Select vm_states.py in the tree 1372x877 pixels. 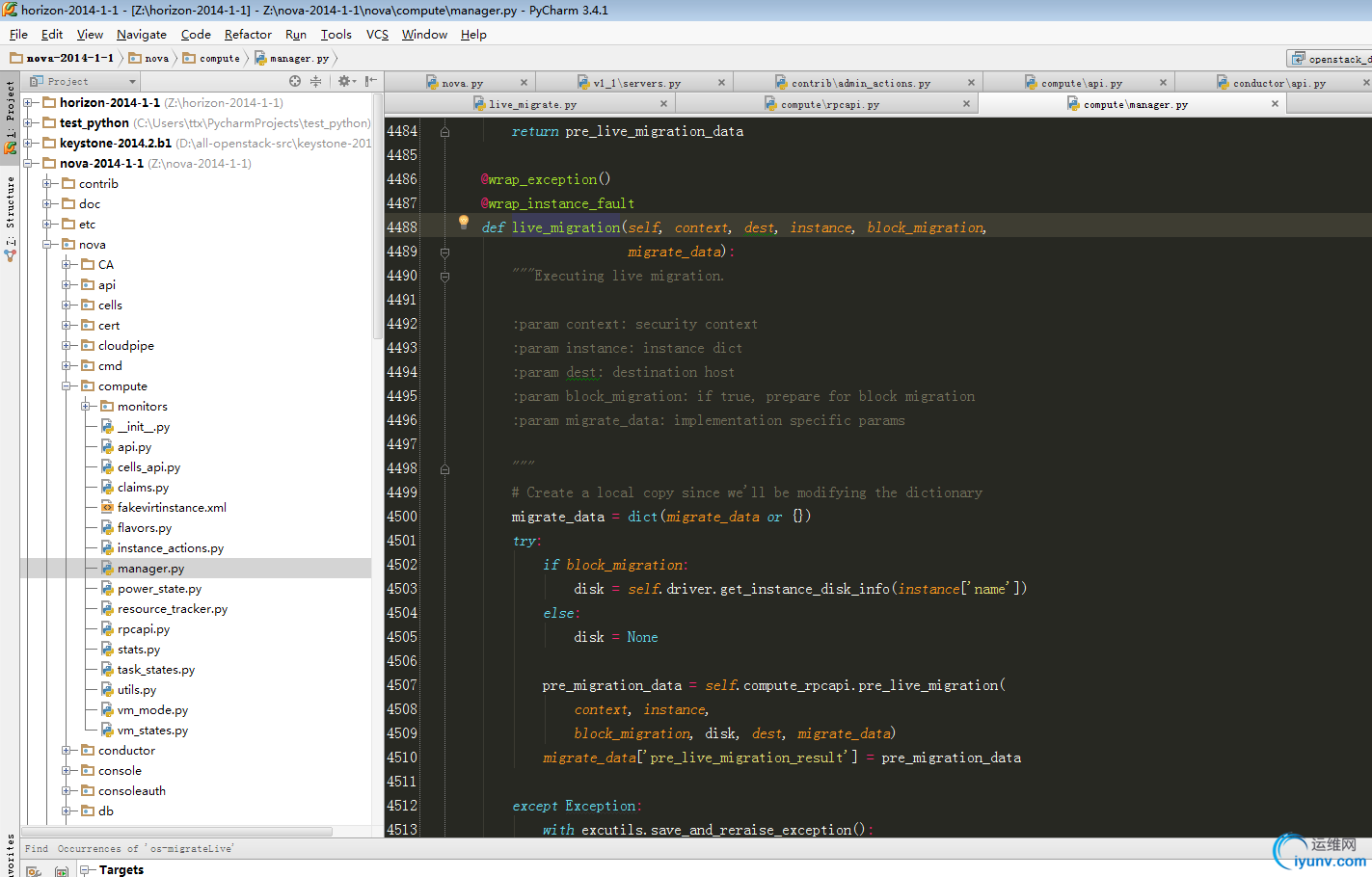coord(152,730)
